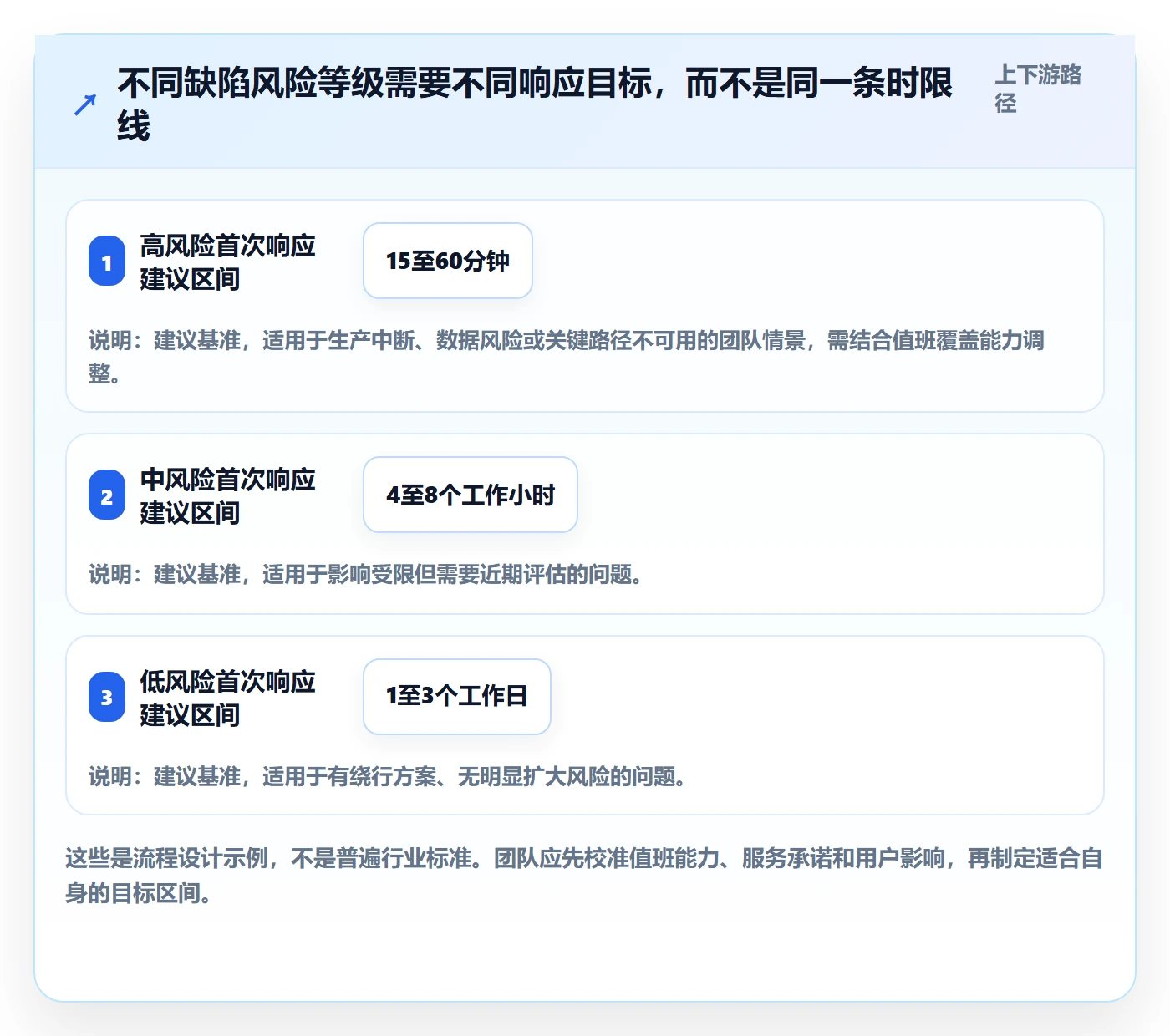Select the 1至3个工作日 value pill
1170x1036 pixels.
coord(457,697)
